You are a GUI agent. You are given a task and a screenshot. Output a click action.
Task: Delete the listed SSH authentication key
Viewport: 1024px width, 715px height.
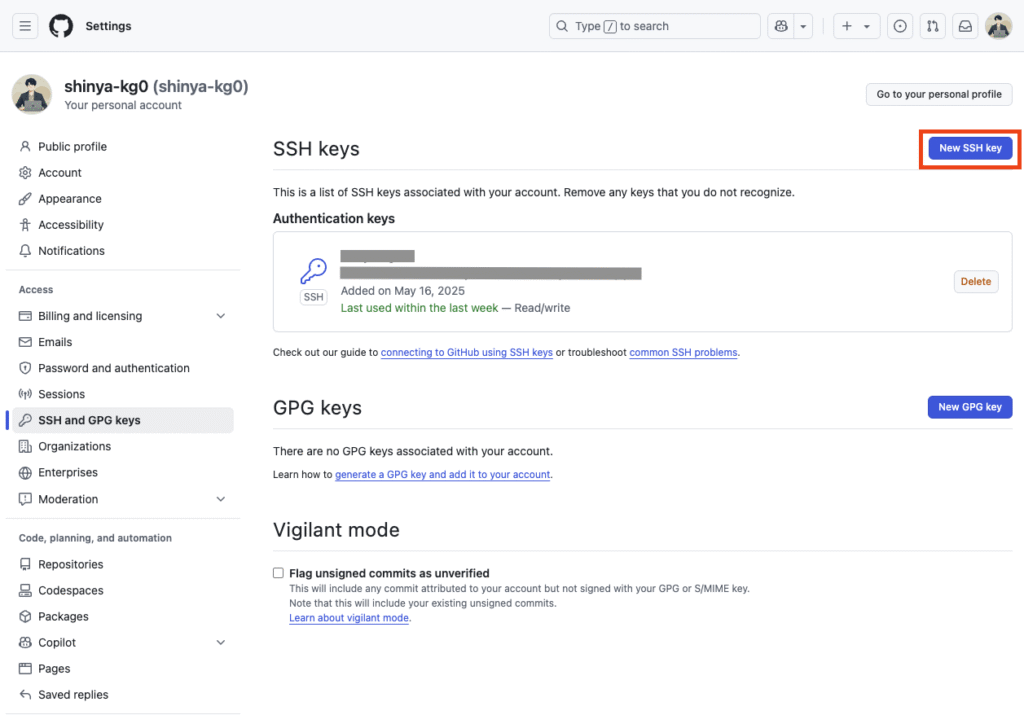click(x=976, y=281)
